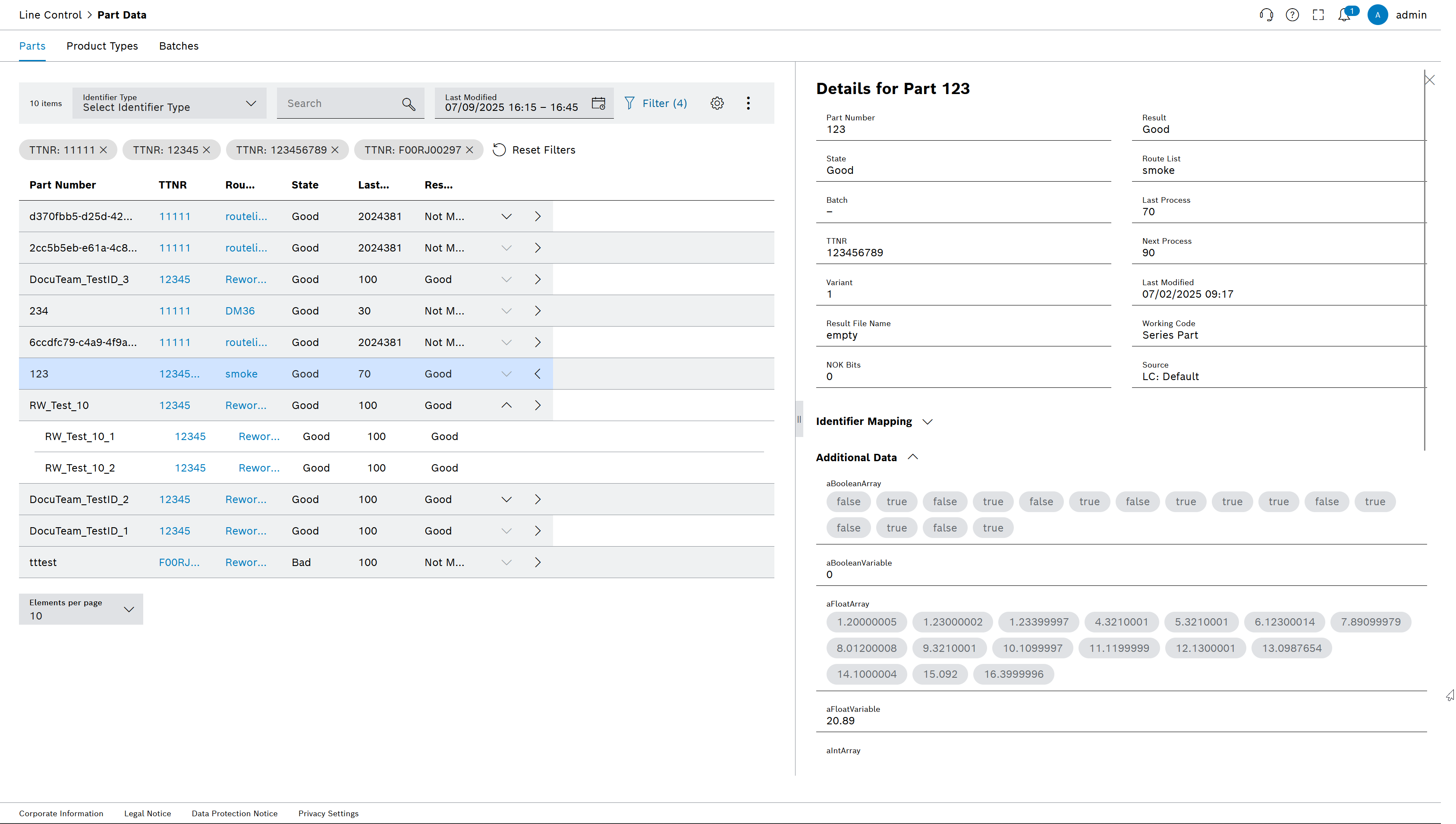Collapse the expanded RW_Test_10 row
This screenshot has width=1456, height=824.
point(506,405)
